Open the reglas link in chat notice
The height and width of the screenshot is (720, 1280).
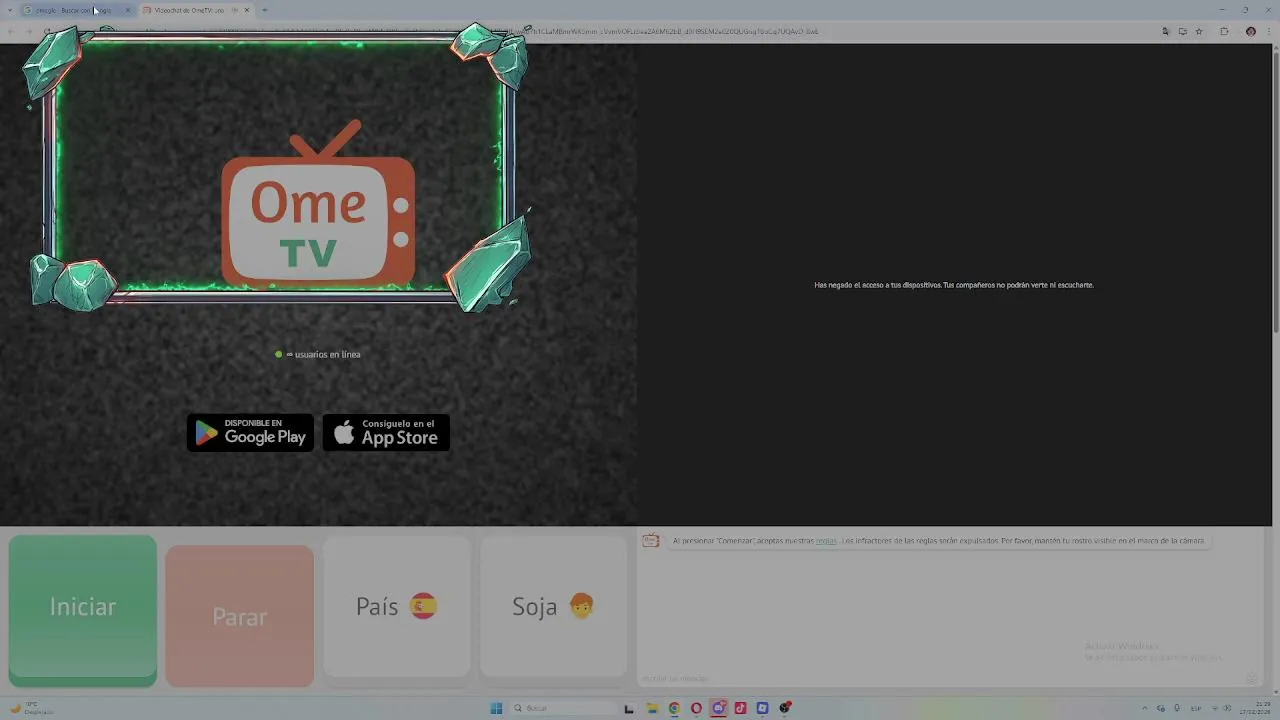click(x=826, y=541)
